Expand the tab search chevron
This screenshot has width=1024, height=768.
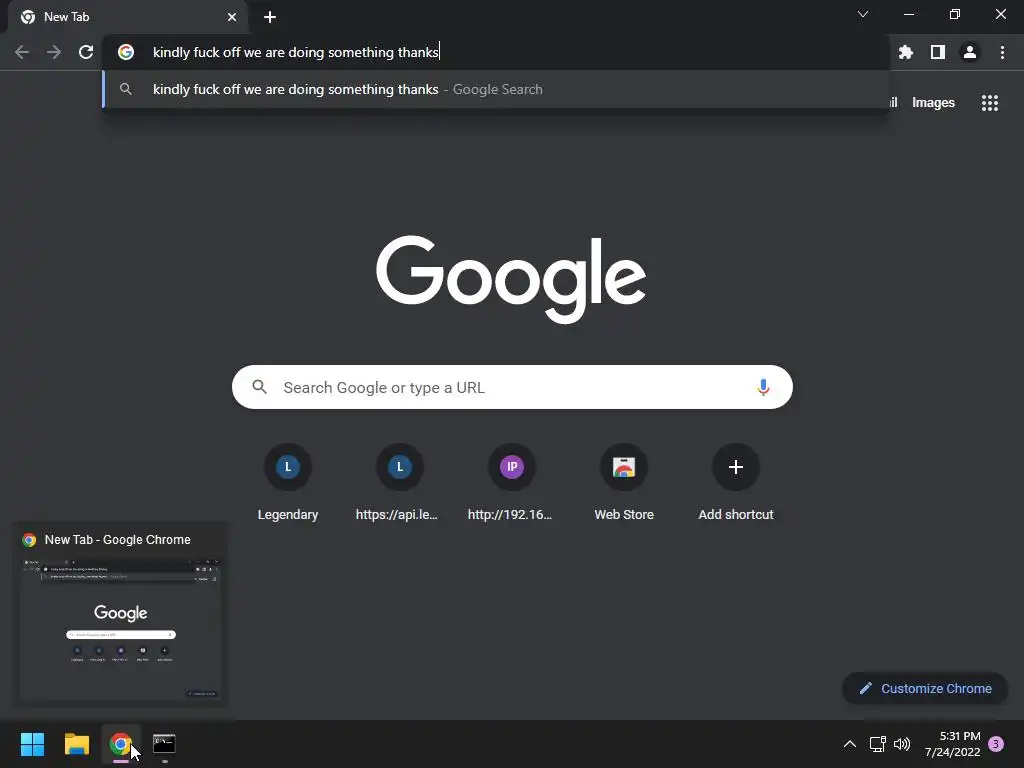coord(863,14)
